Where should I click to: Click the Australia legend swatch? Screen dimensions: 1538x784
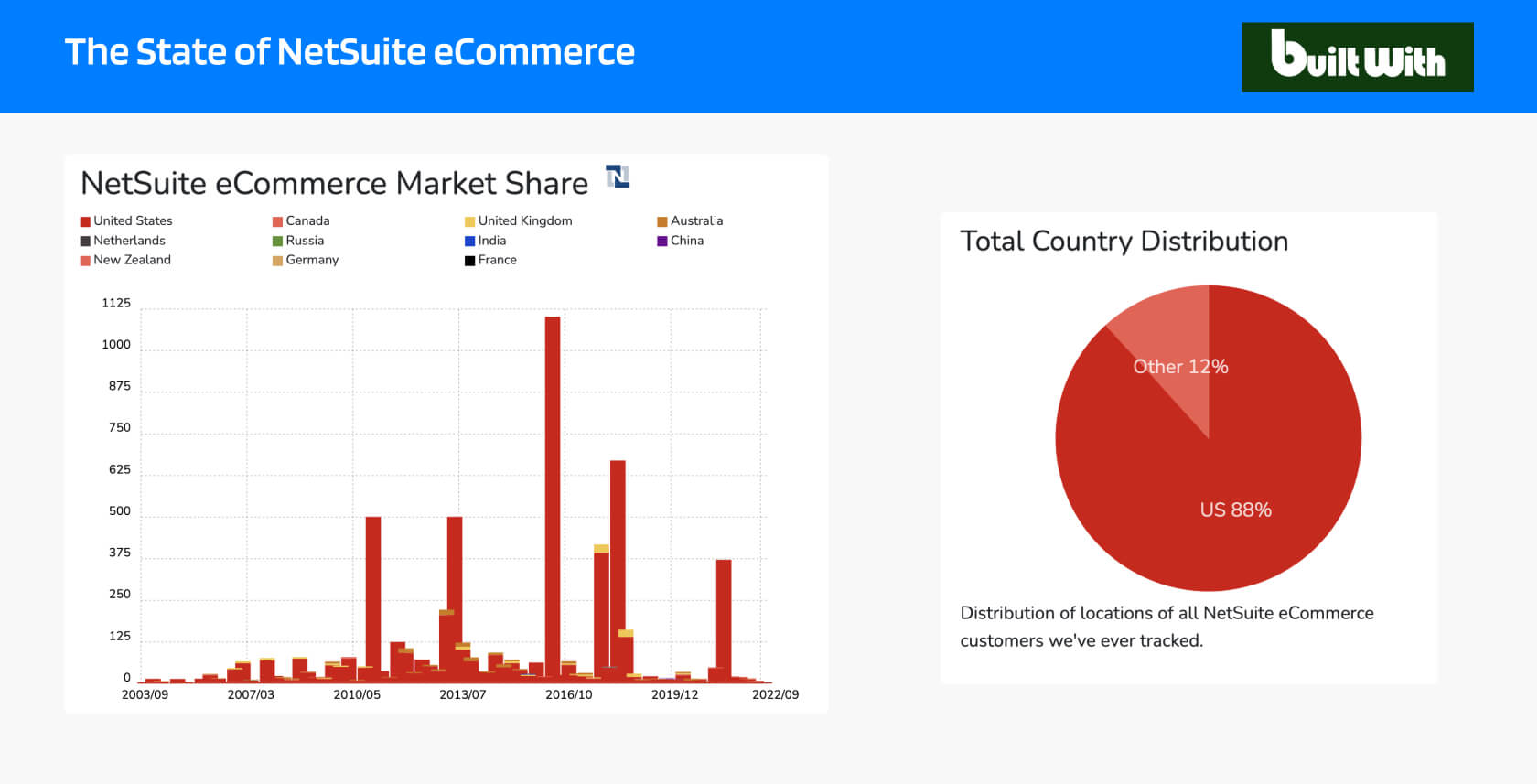pyautogui.click(x=661, y=221)
